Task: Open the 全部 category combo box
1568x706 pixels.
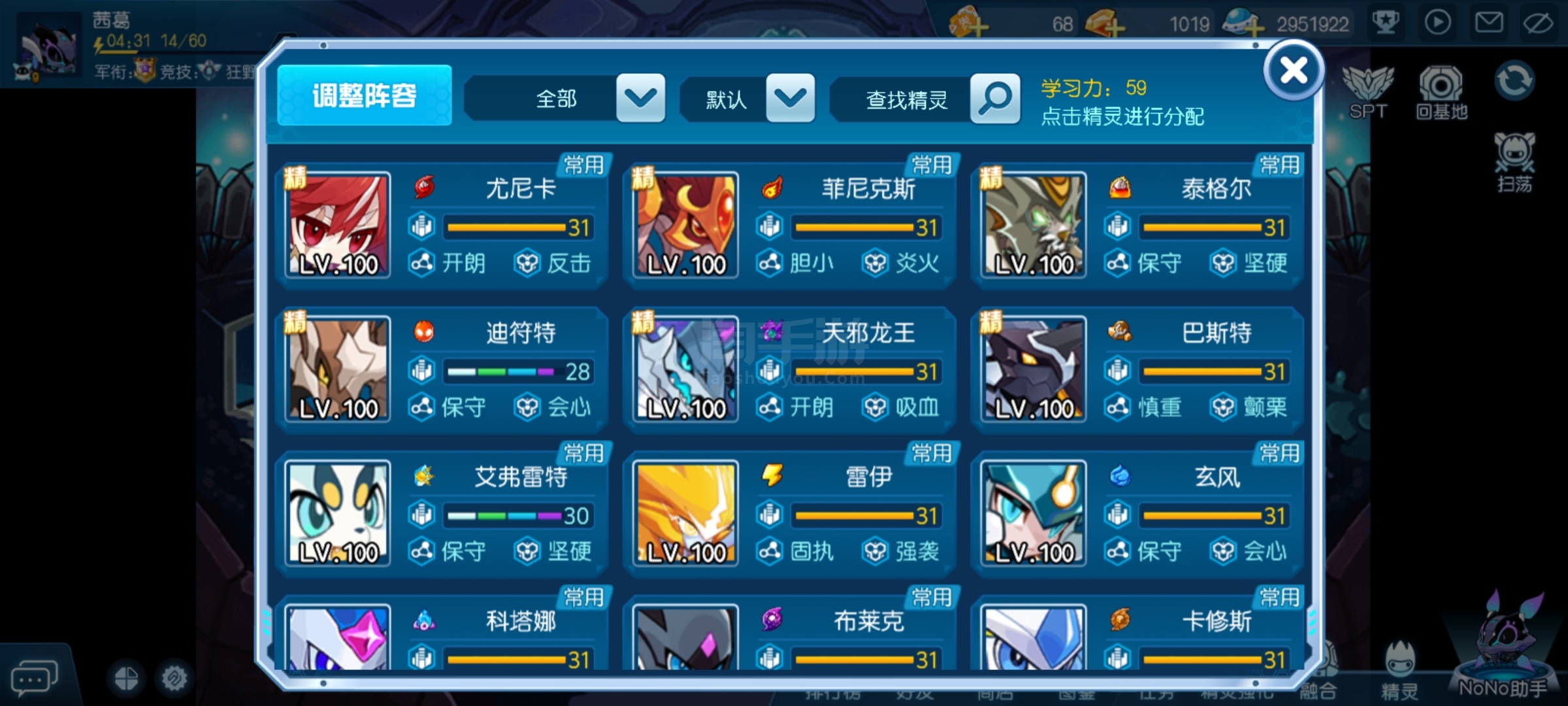Action: coord(565,99)
